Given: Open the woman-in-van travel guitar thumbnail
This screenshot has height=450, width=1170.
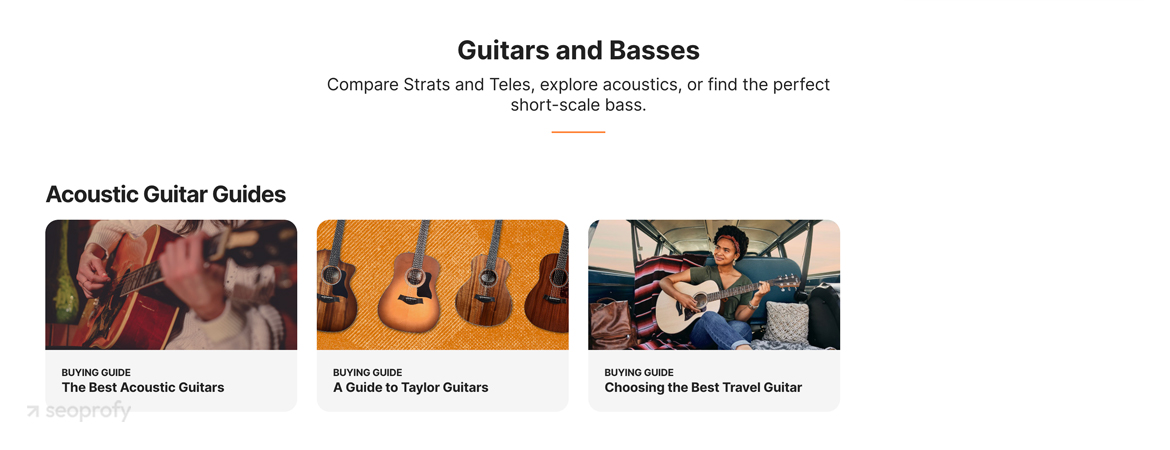Looking at the screenshot, I should [x=714, y=284].
